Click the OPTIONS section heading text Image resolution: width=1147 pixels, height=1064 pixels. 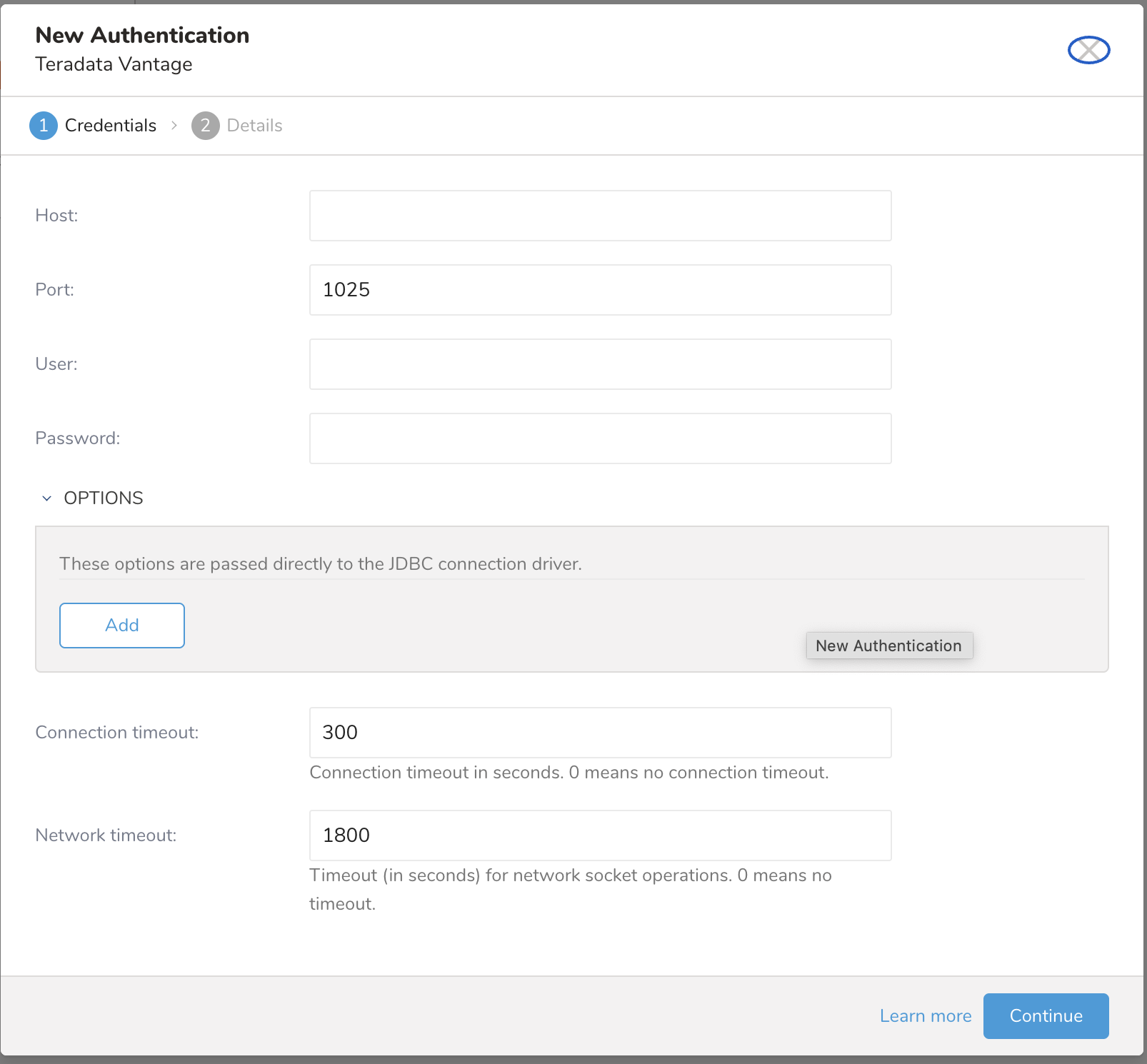[104, 498]
